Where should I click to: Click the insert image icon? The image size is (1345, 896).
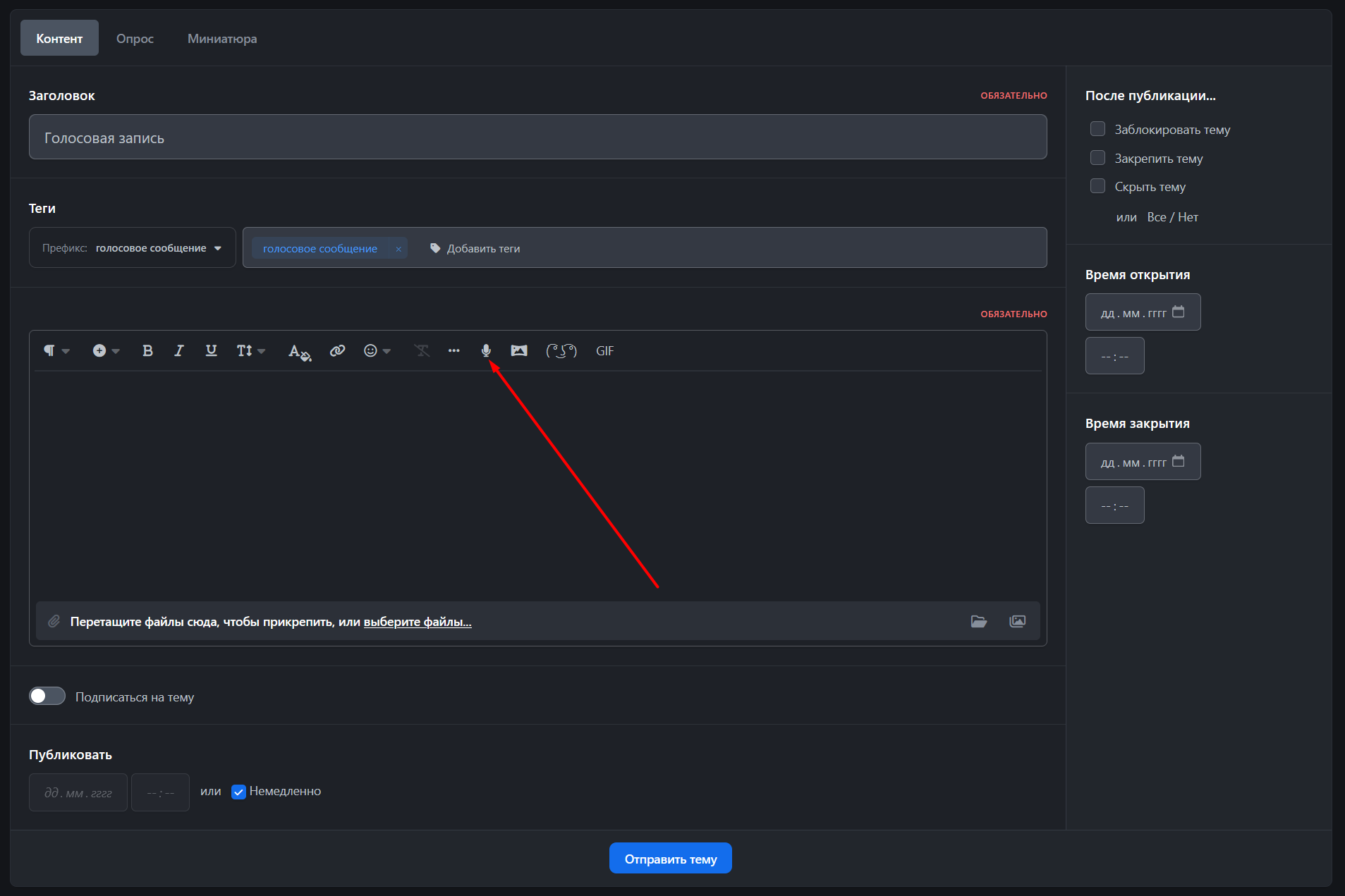click(x=519, y=350)
